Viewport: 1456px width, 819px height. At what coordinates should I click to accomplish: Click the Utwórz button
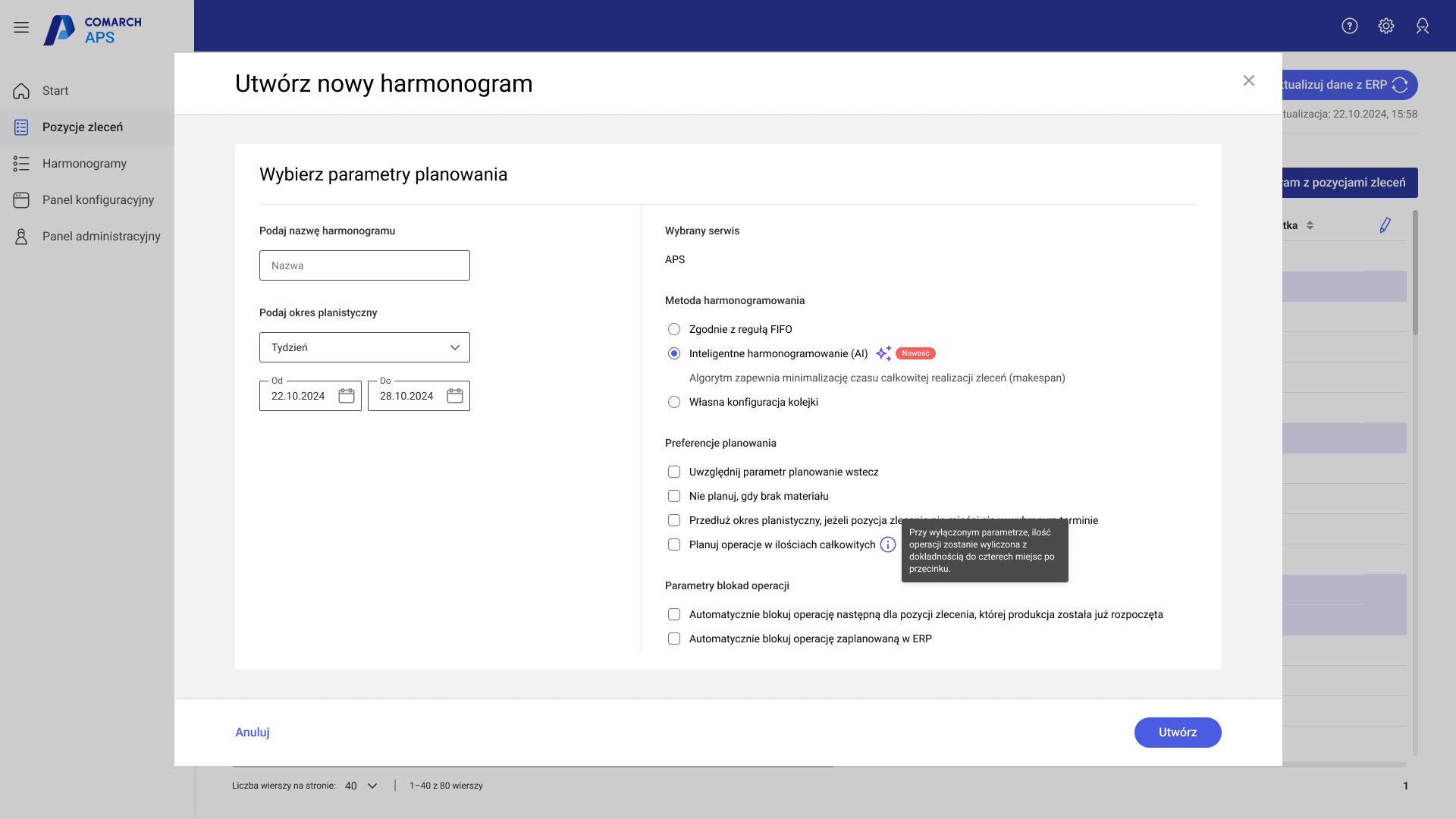pyautogui.click(x=1178, y=733)
